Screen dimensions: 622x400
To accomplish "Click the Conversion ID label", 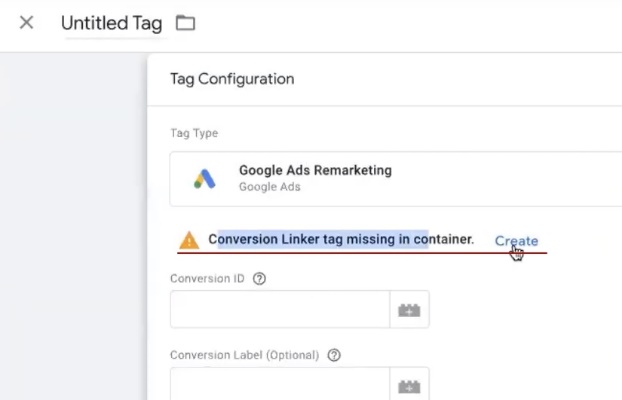I will pyautogui.click(x=207, y=279).
